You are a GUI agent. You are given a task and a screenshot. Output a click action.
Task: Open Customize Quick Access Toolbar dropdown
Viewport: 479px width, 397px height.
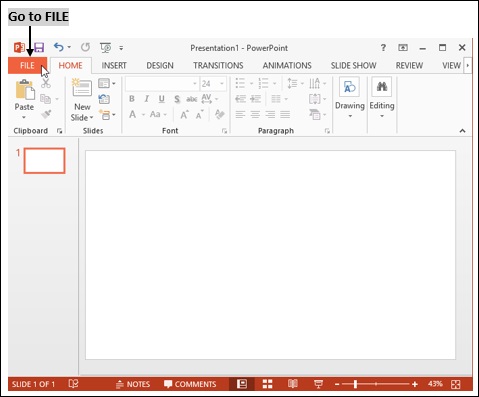tap(121, 48)
